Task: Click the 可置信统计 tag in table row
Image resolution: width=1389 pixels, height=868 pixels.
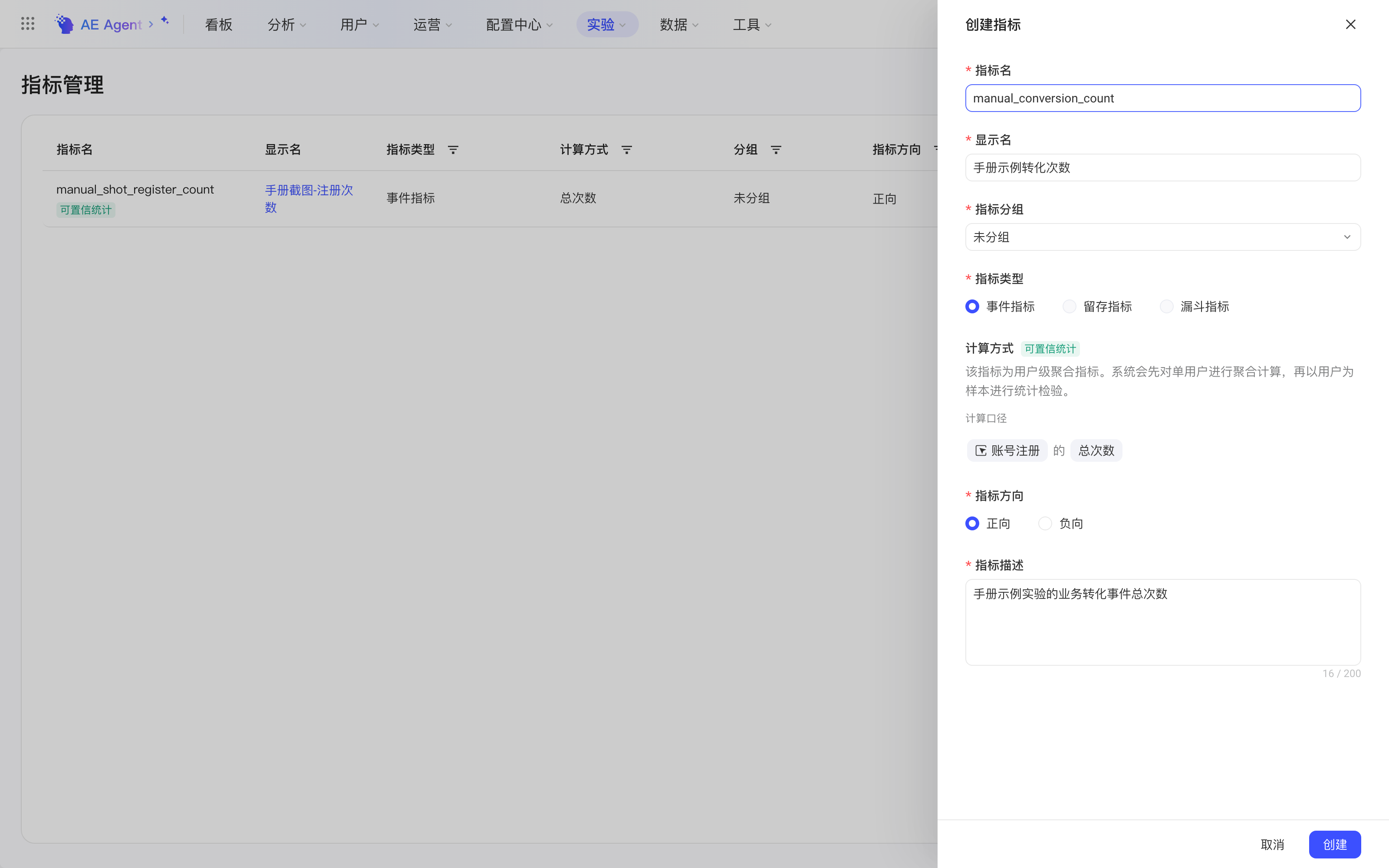Action: point(86,210)
